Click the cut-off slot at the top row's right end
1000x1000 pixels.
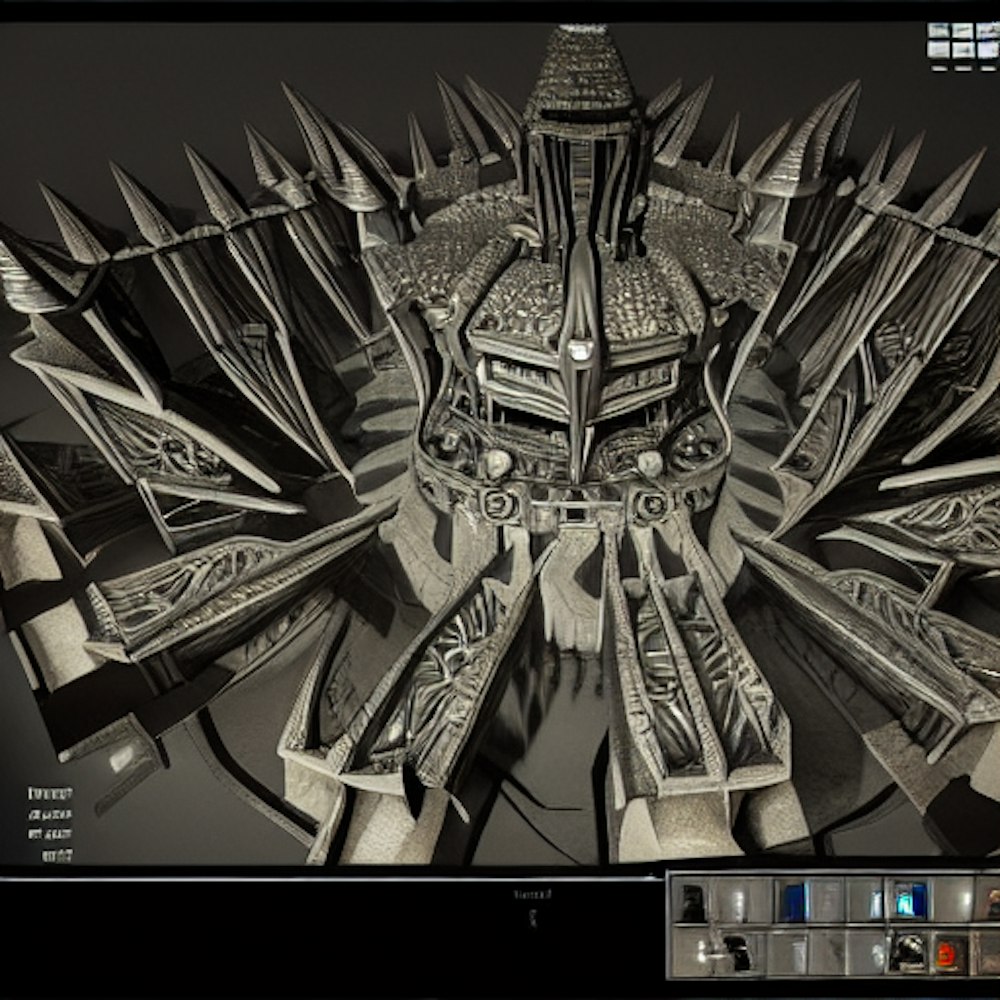990,900
